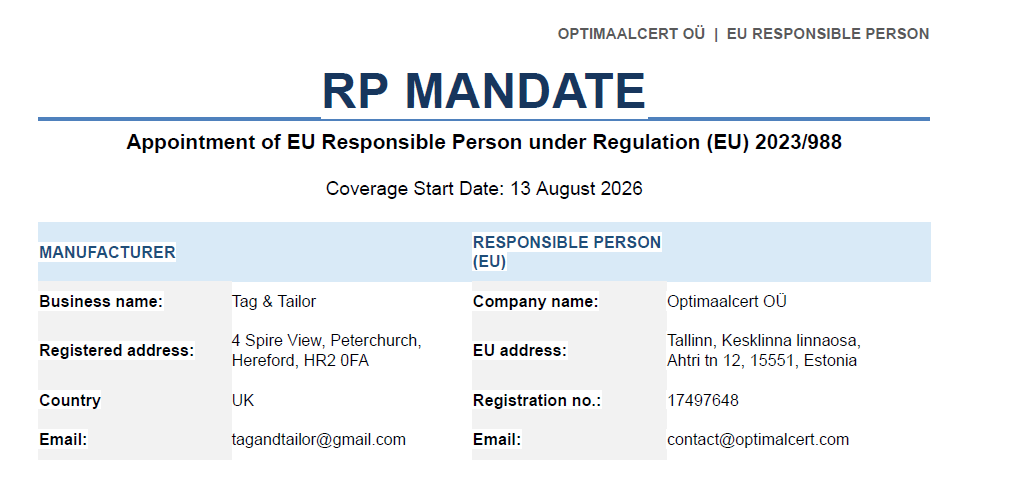Select the RESPONSIBLE PERSON (EU) column header

pyautogui.click(x=567, y=252)
